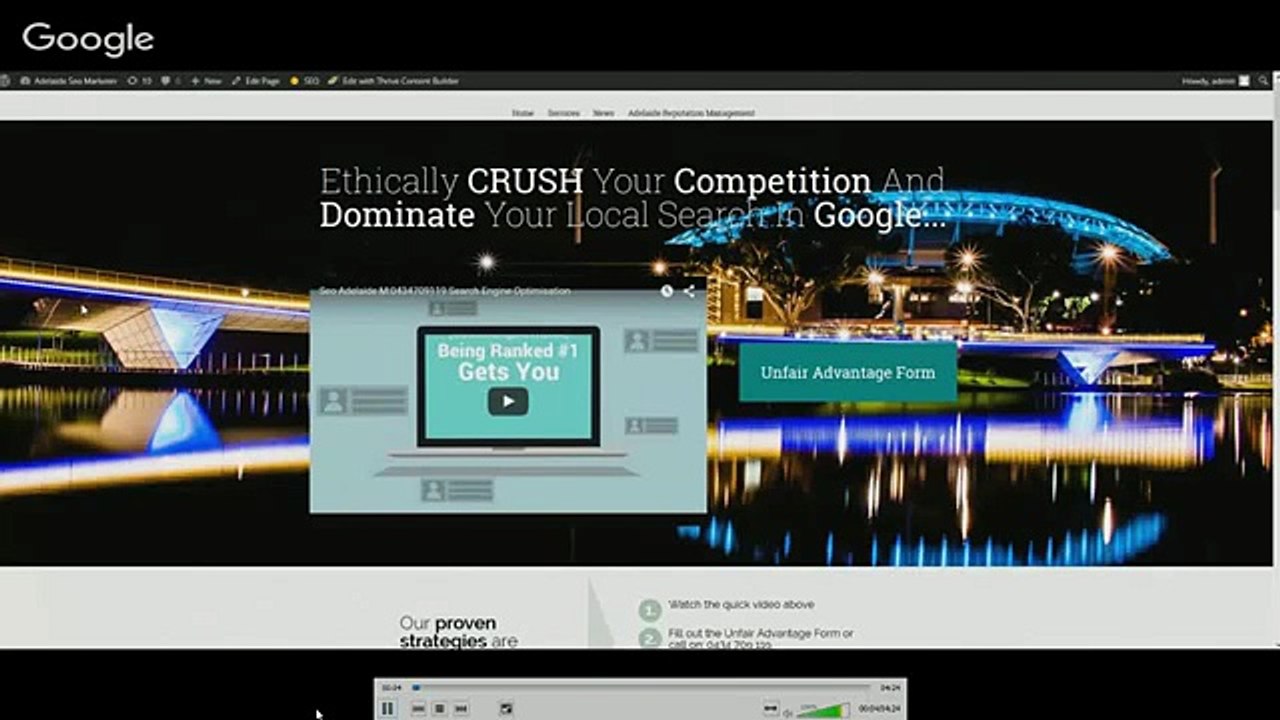Open the News nav link
The width and height of the screenshot is (1280, 720).
pos(603,113)
